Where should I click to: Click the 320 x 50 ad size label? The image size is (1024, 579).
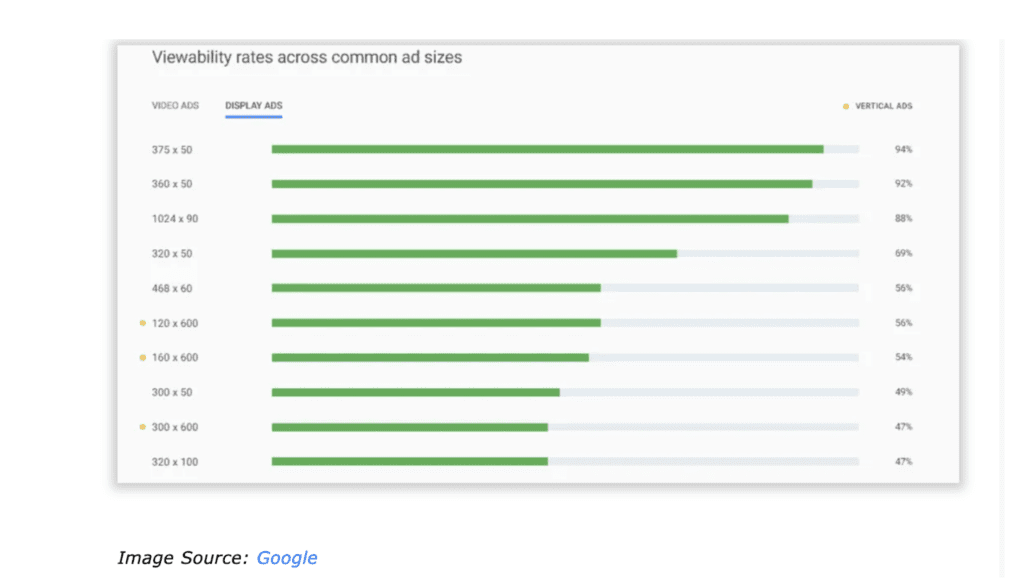tap(172, 254)
